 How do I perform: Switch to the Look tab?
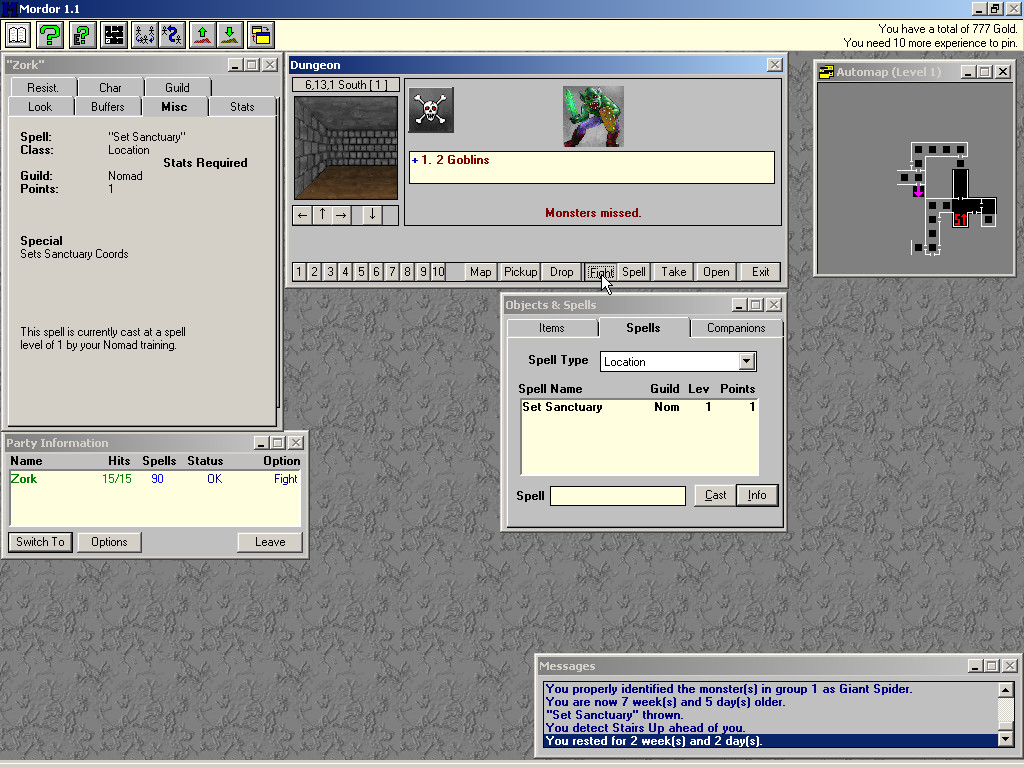[x=40, y=107]
